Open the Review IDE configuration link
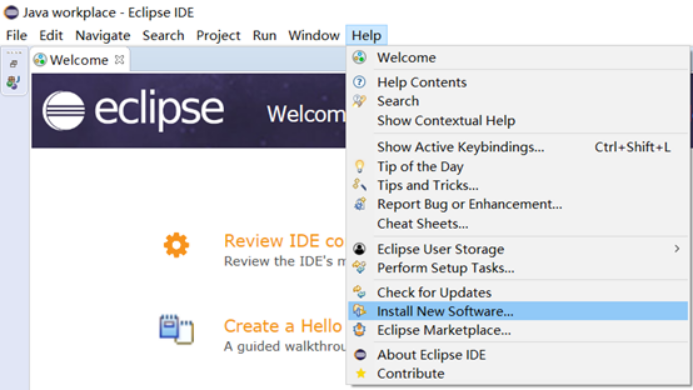This screenshot has width=693, height=390. point(284,241)
